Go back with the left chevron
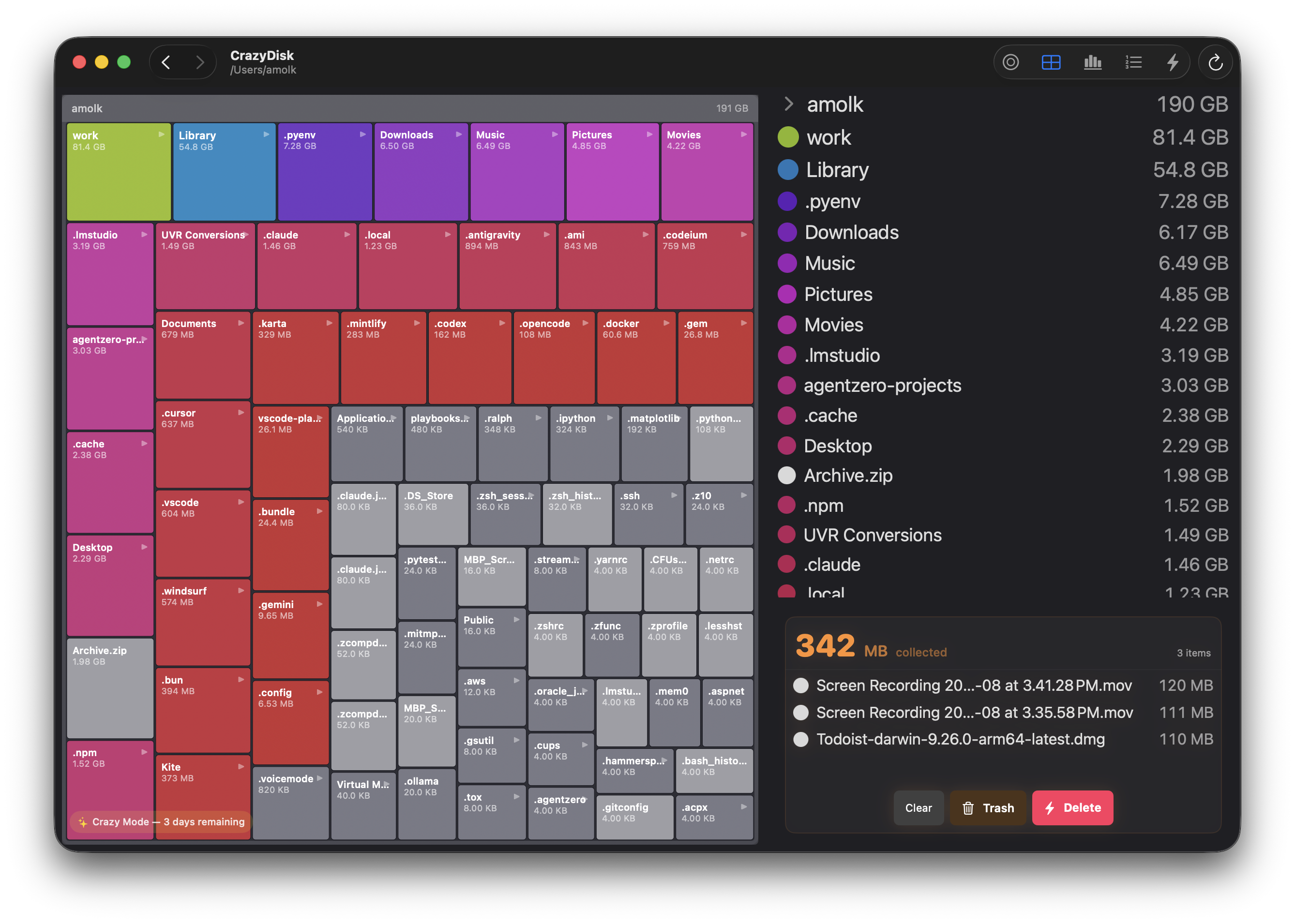This screenshot has width=1295, height=924. 166,62
